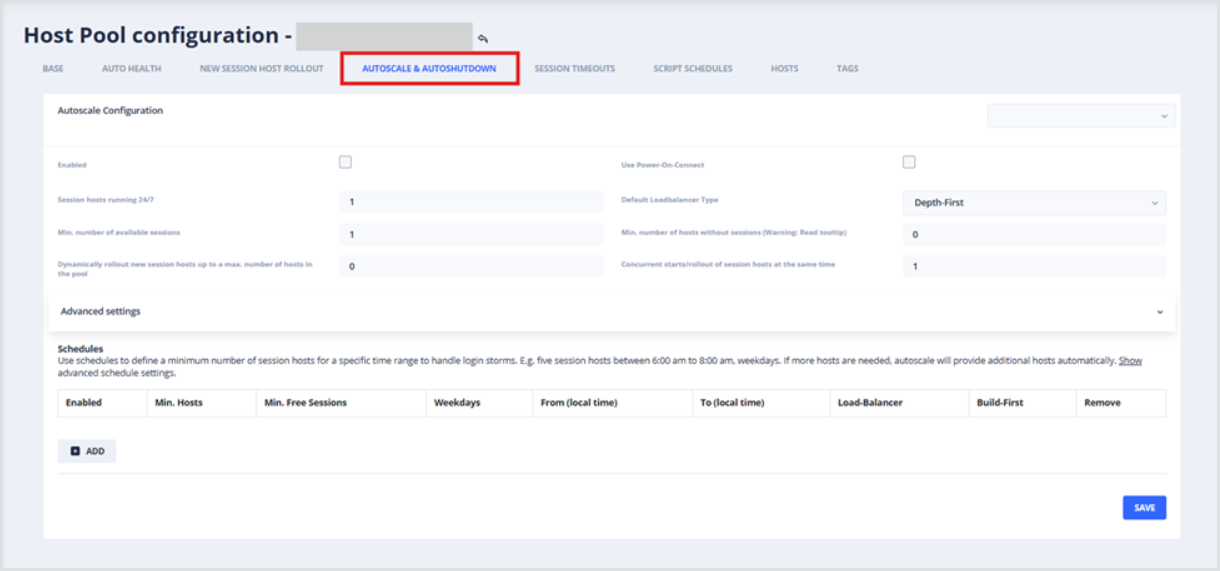This screenshot has height=571, width=1220.
Task: Save the host pool configuration
Action: (1144, 508)
